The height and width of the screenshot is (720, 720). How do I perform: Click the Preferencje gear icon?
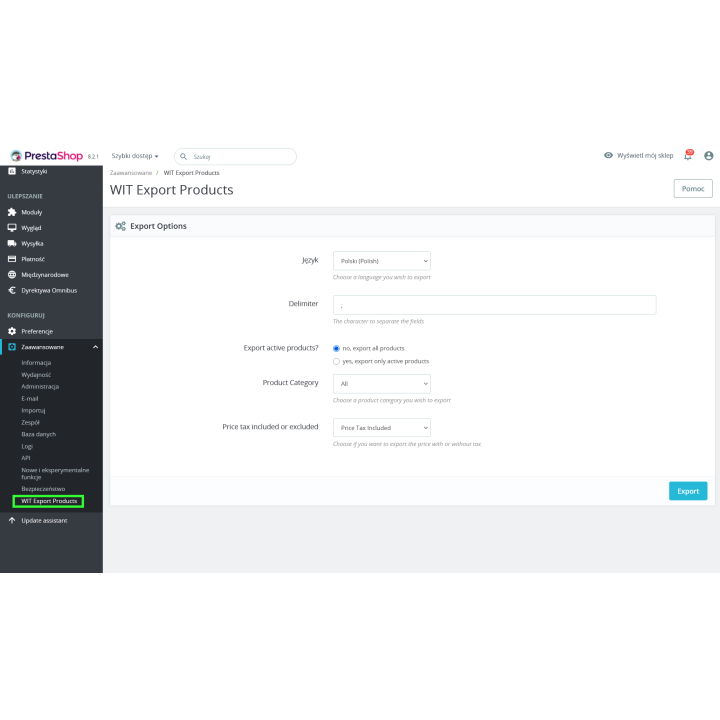click(12, 331)
